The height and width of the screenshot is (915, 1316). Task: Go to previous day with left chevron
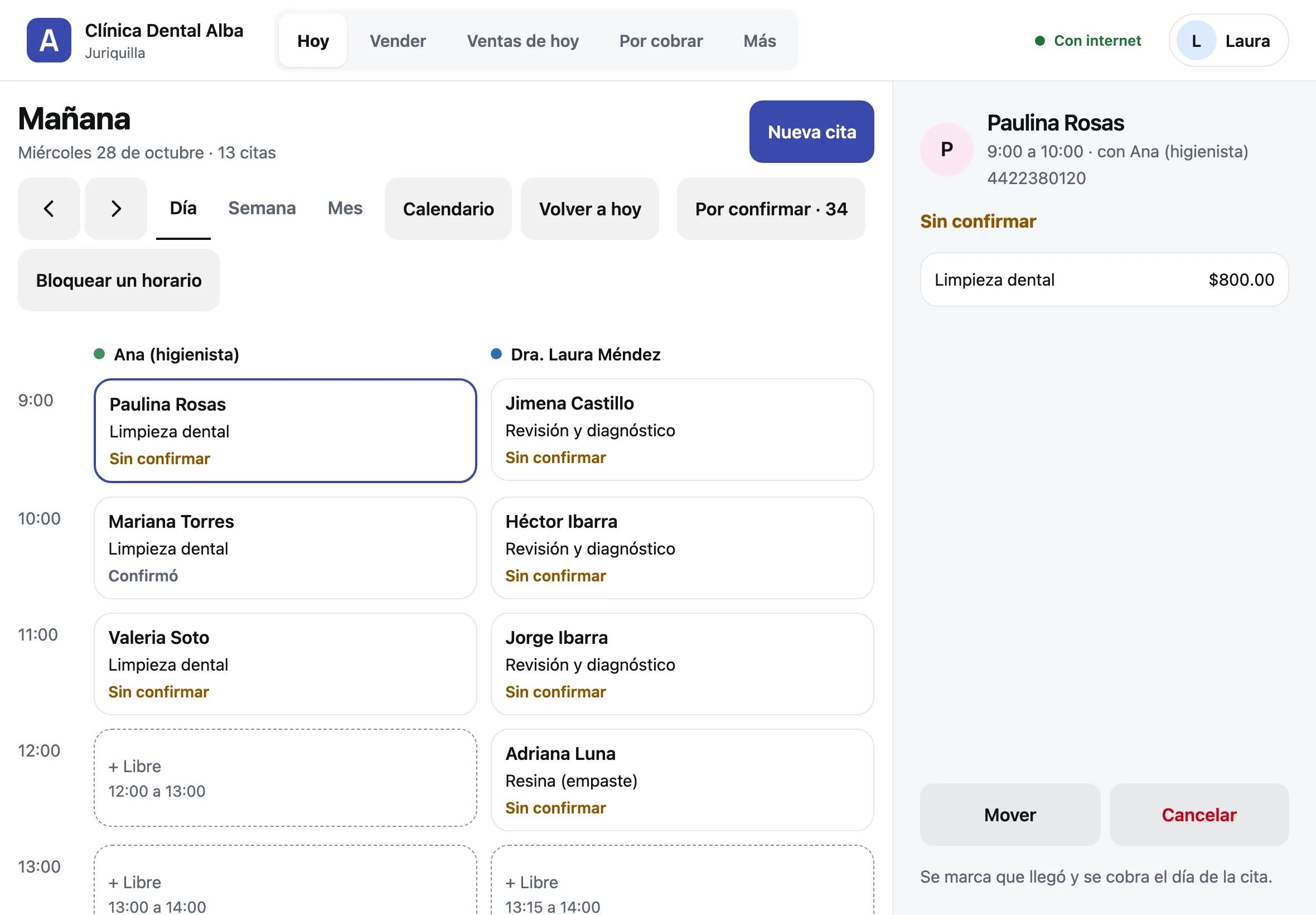(x=49, y=209)
